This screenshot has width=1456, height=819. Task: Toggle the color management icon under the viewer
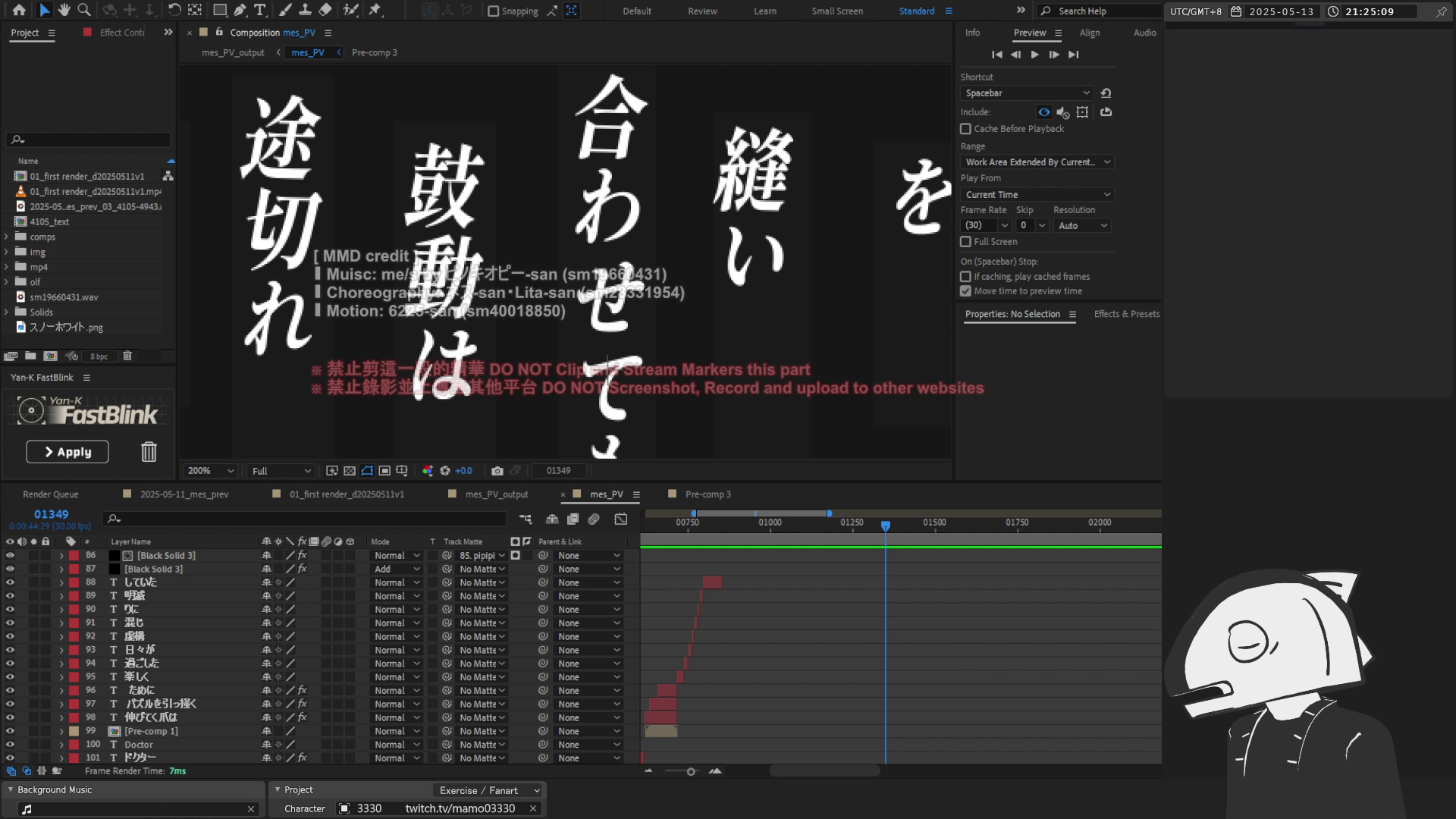coord(428,471)
